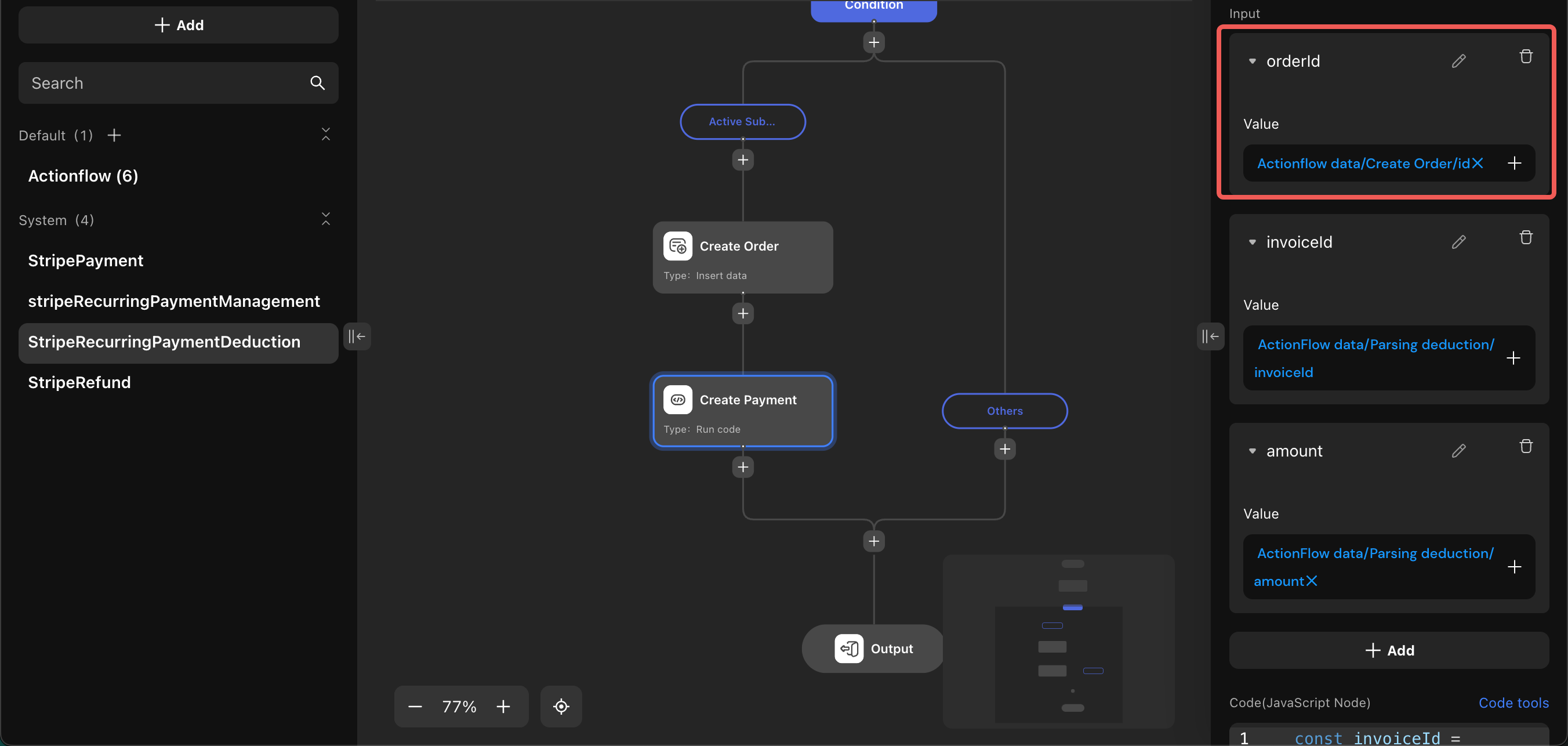The height and width of the screenshot is (746, 1568).
Task: Edit the amount input name
Action: click(1458, 451)
